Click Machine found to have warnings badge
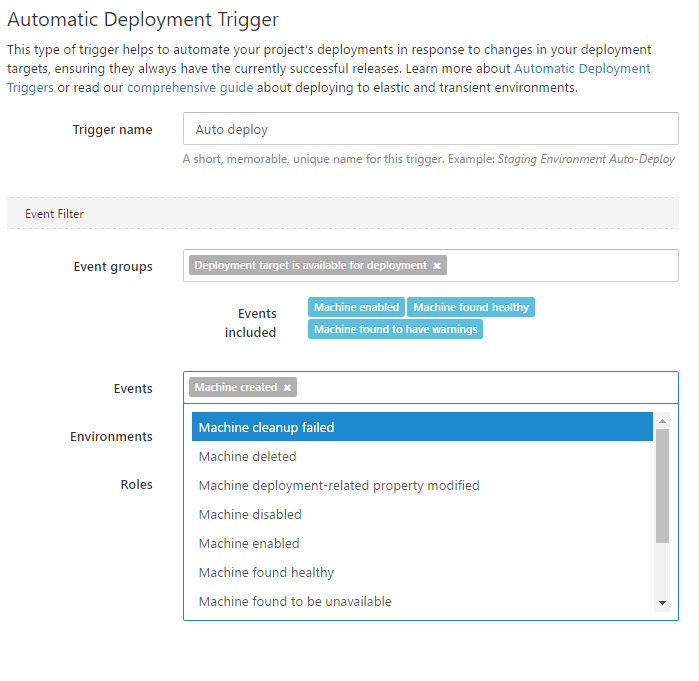Viewport: 699px width, 681px height. [x=395, y=329]
